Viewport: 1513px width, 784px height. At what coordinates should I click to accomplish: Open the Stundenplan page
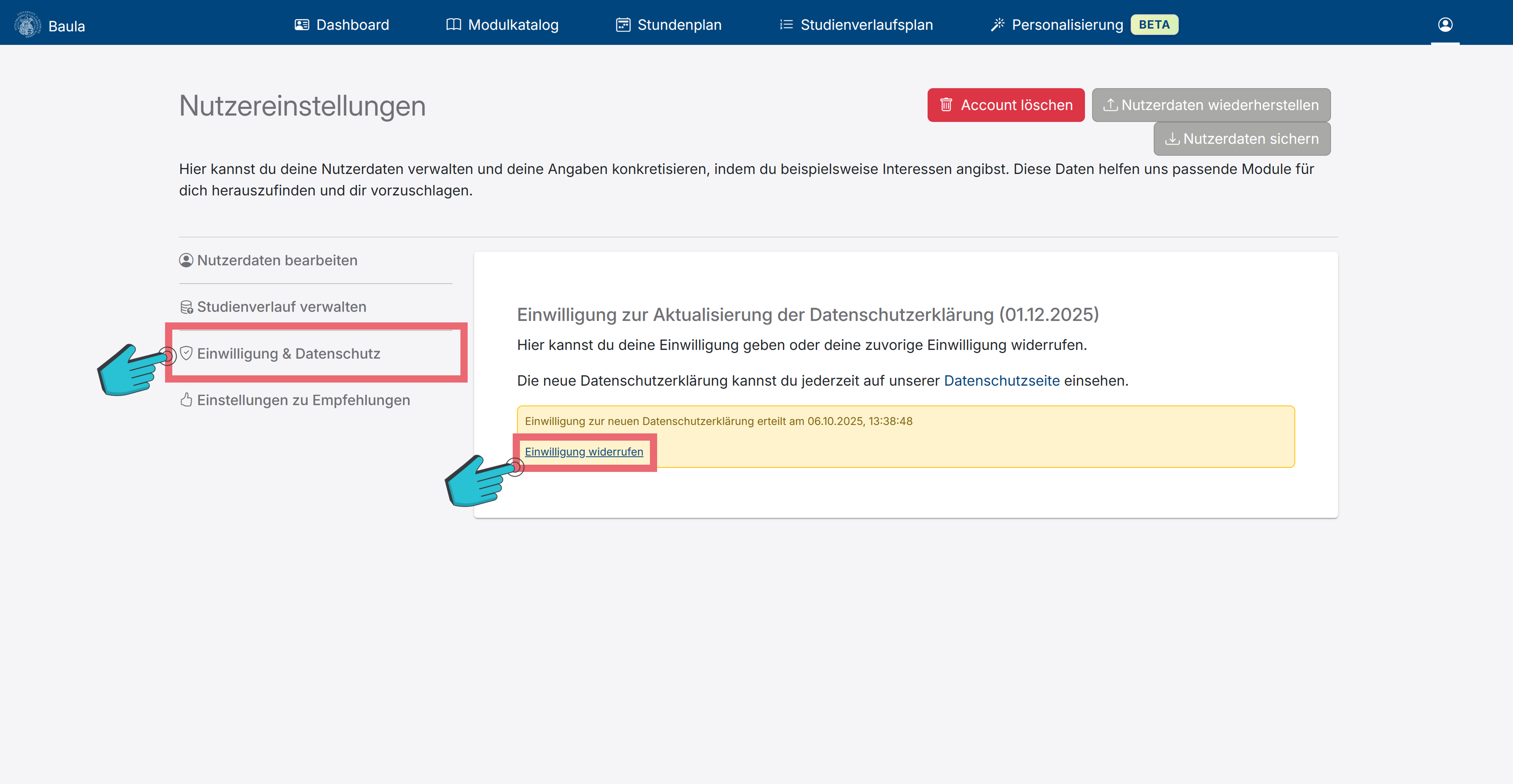(x=669, y=25)
